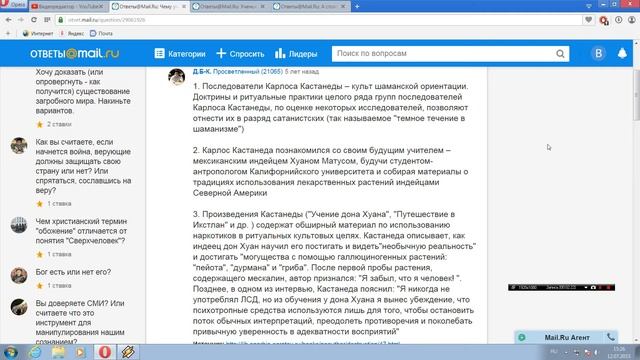The width and height of the screenshot is (640, 360).
Task: Close the YouTube video editor tab
Action: 101,7
